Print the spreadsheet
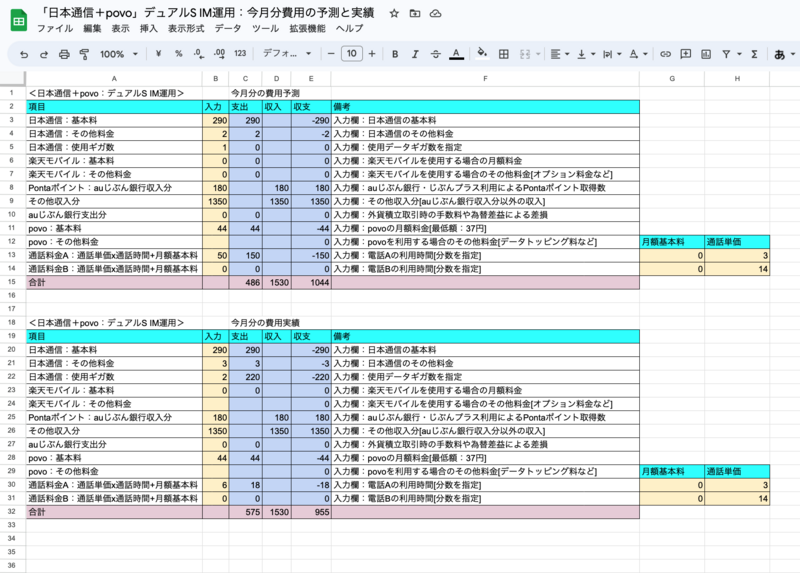This screenshot has width=800, height=573. pyautogui.click(x=64, y=54)
